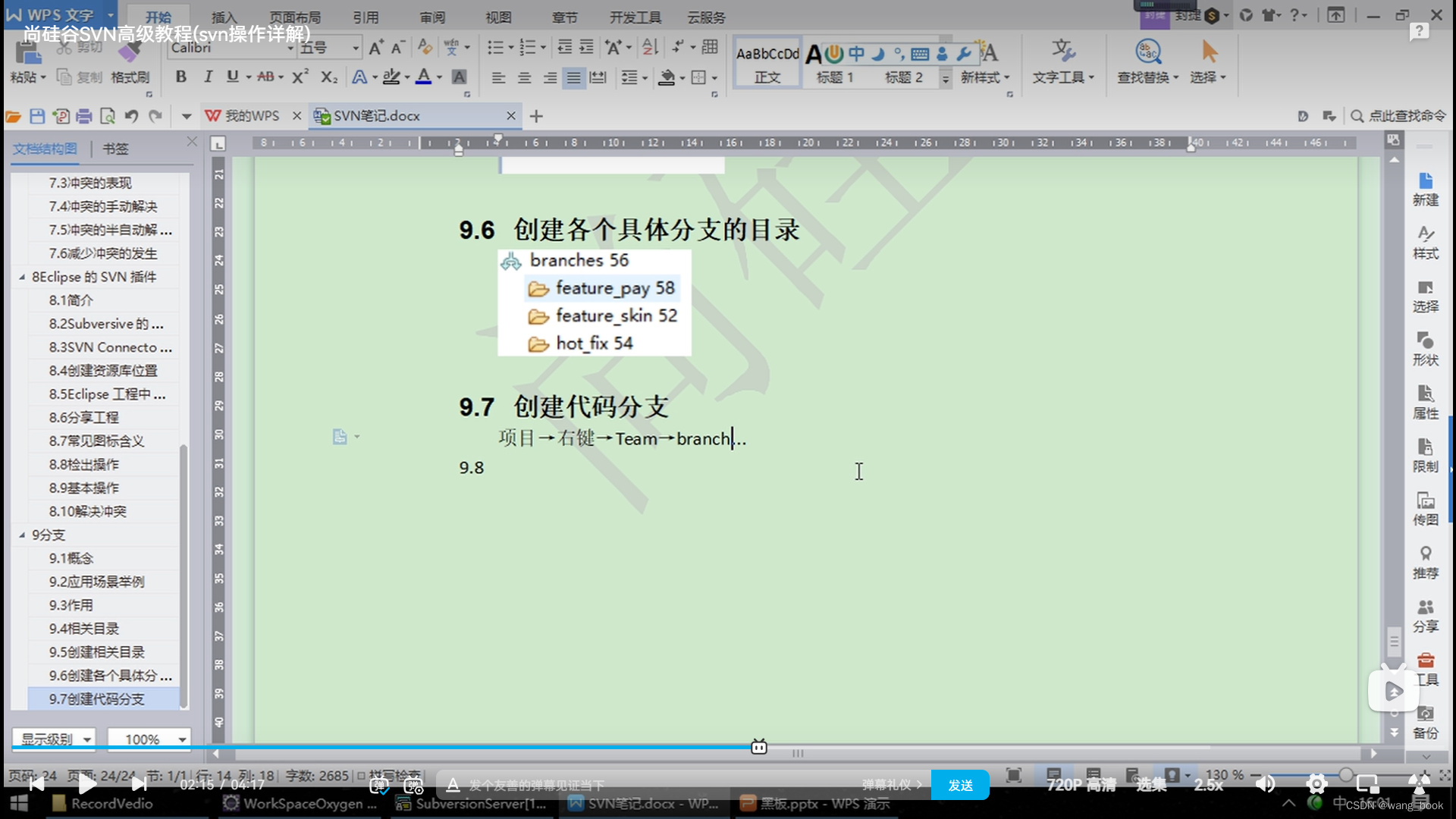The width and height of the screenshot is (1456, 819).
Task: Click 分享 in the right sidebar
Action: pos(1426,616)
